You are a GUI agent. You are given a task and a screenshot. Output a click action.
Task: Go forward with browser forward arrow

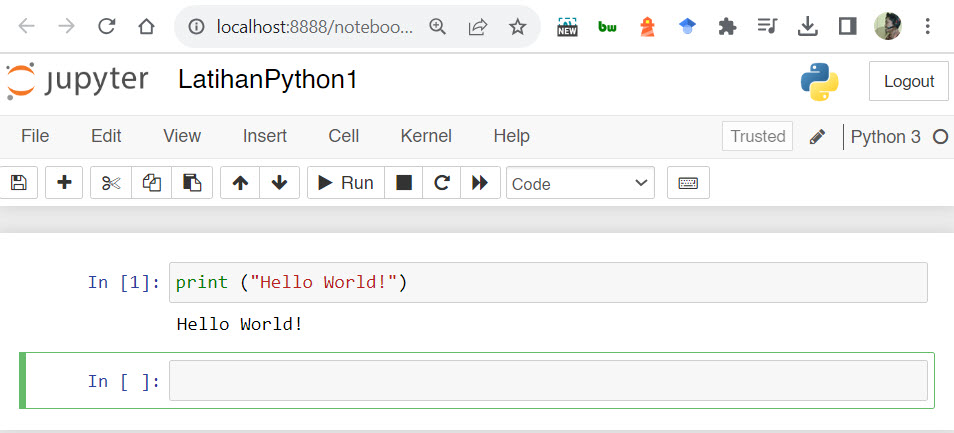(x=66, y=26)
